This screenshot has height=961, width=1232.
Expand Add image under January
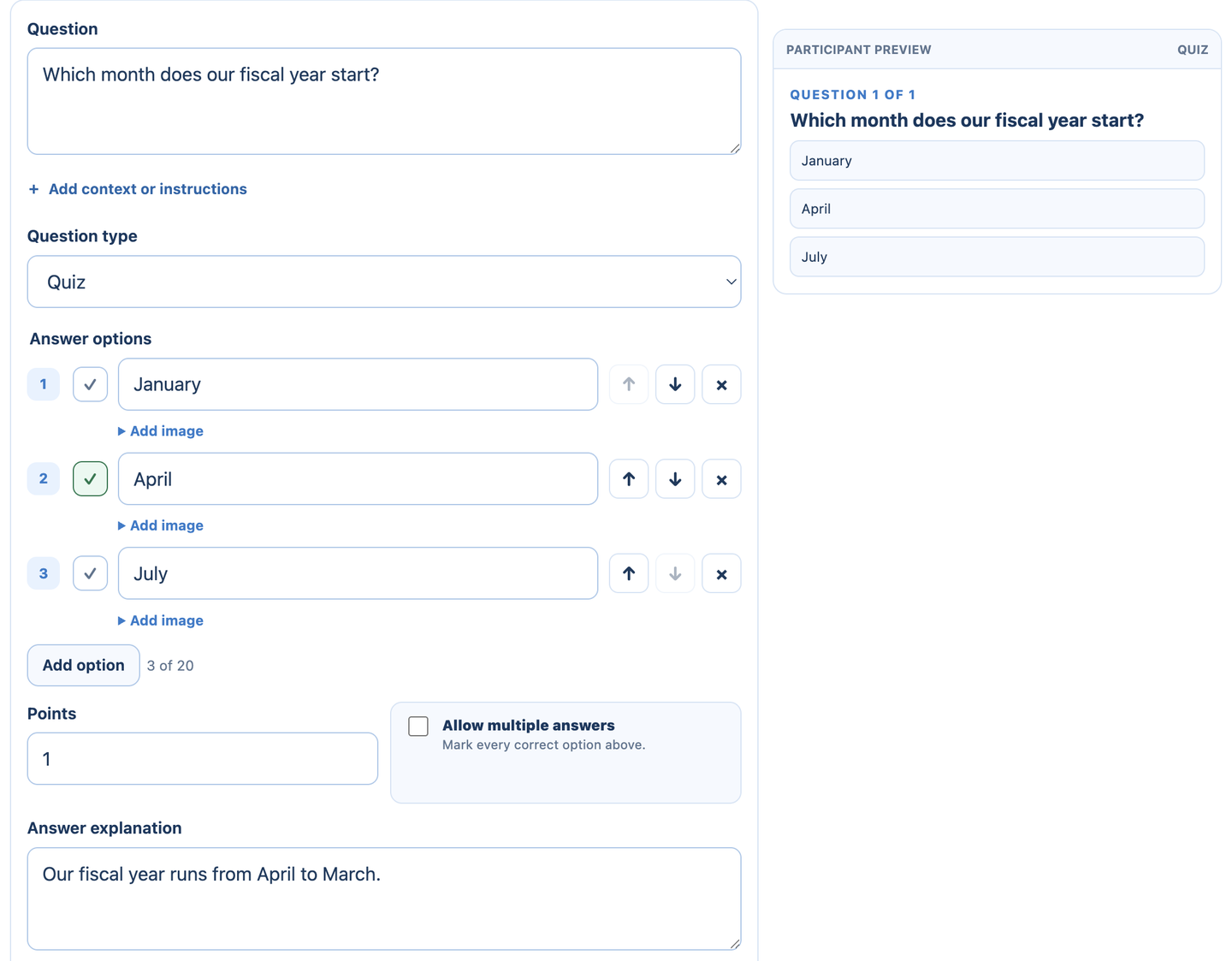pos(161,431)
